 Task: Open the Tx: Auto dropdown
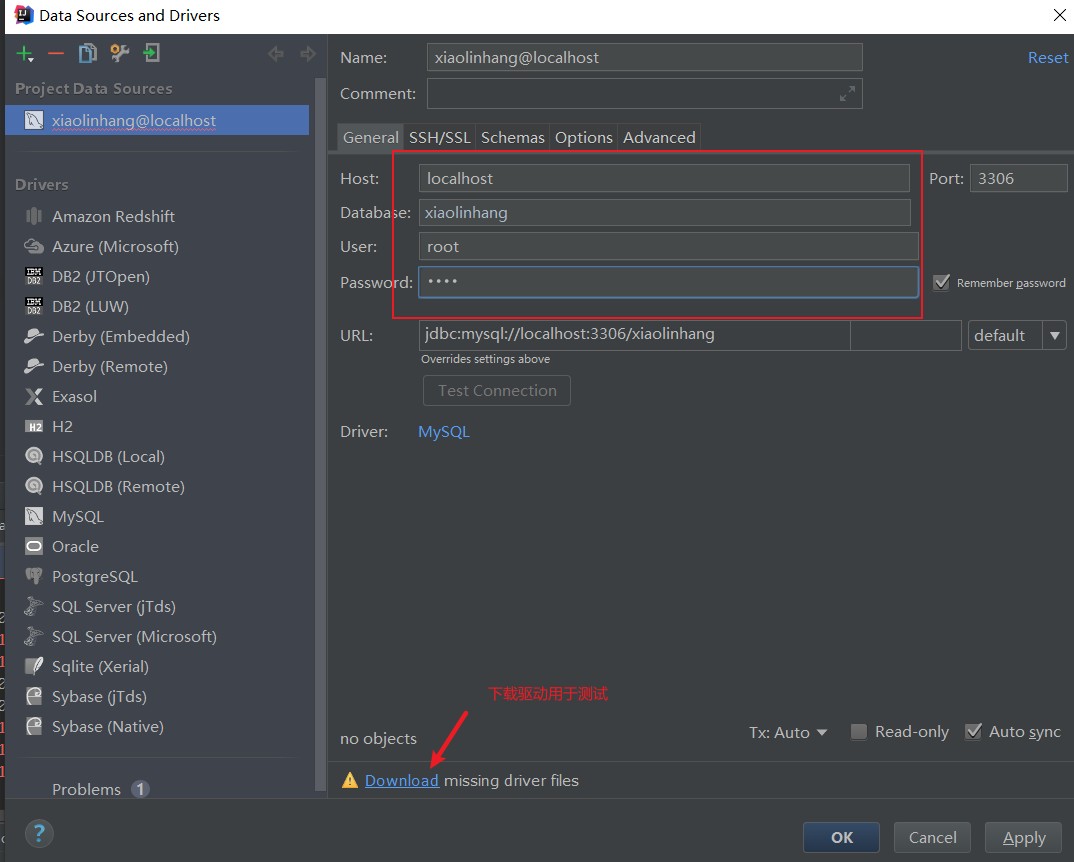(788, 732)
